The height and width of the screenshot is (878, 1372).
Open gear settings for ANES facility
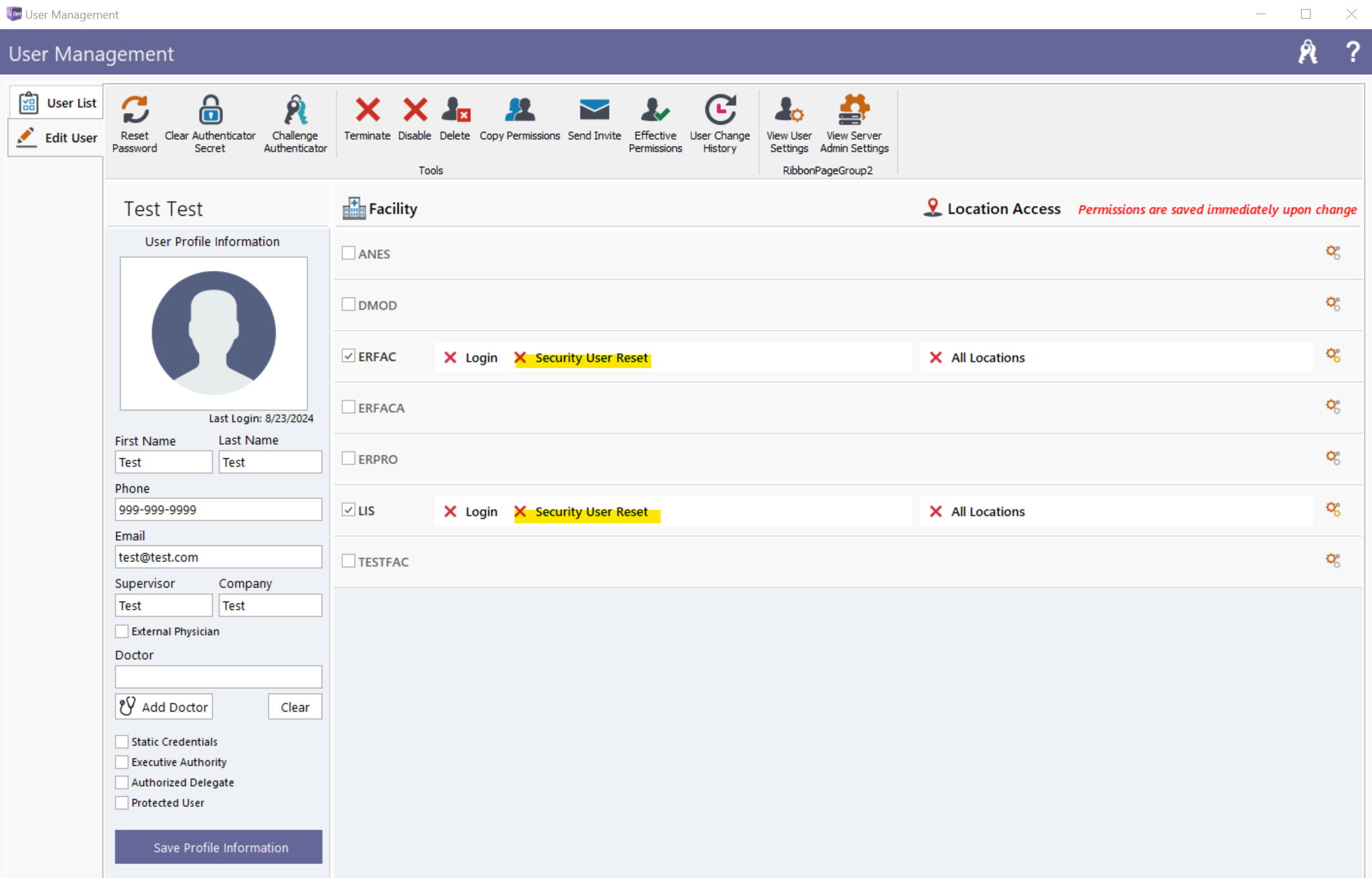(1333, 252)
